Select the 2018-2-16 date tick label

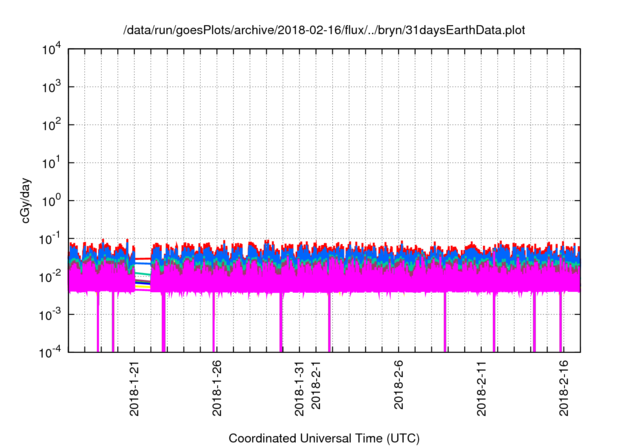pyautogui.click(x=564, y=388)
